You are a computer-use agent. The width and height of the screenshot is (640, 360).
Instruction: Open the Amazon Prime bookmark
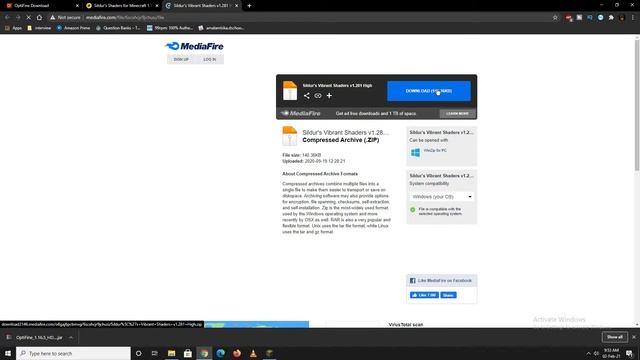point(73,28)
